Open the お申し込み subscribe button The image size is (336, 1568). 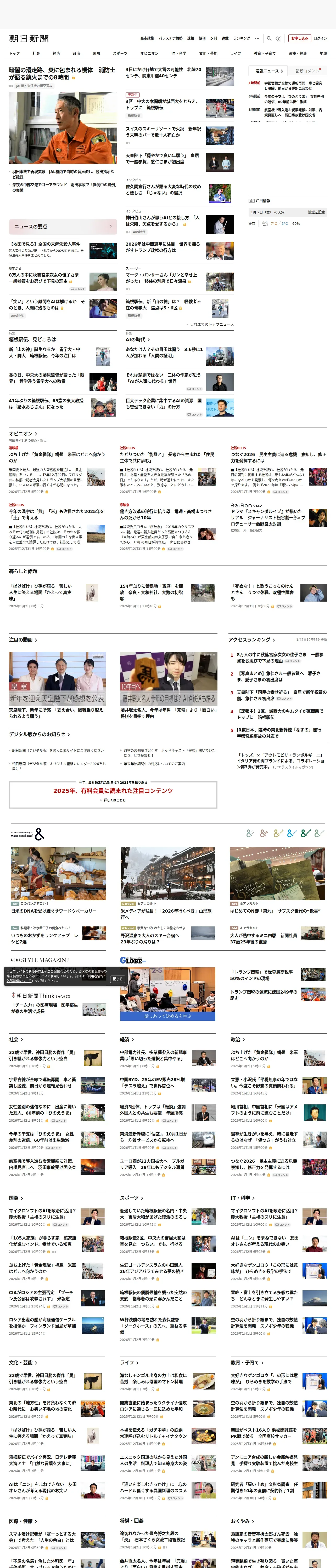299,38
